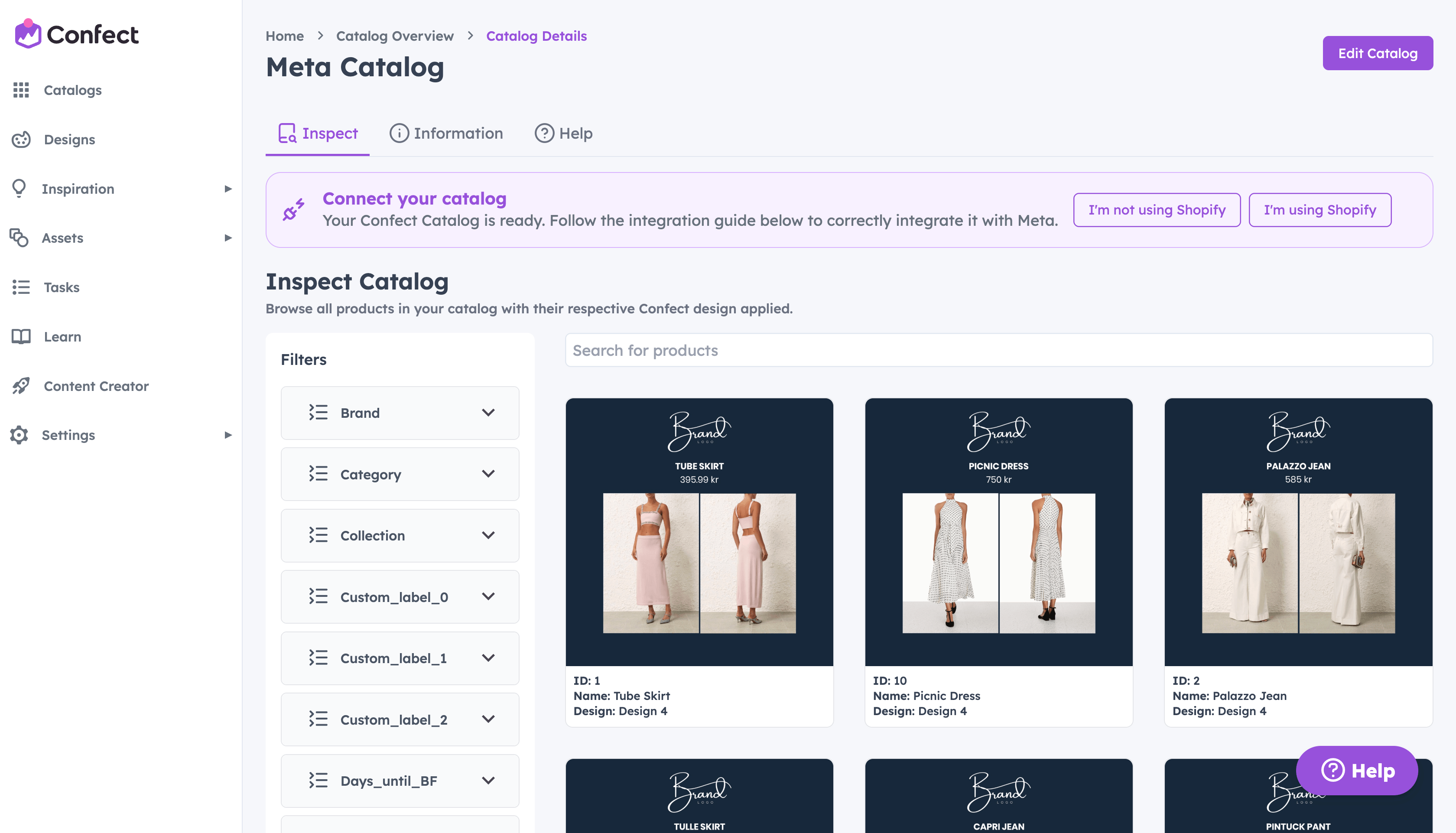Click the Inspiration lightbulb icon
The image size is (1456, 833).
(19, 188)
